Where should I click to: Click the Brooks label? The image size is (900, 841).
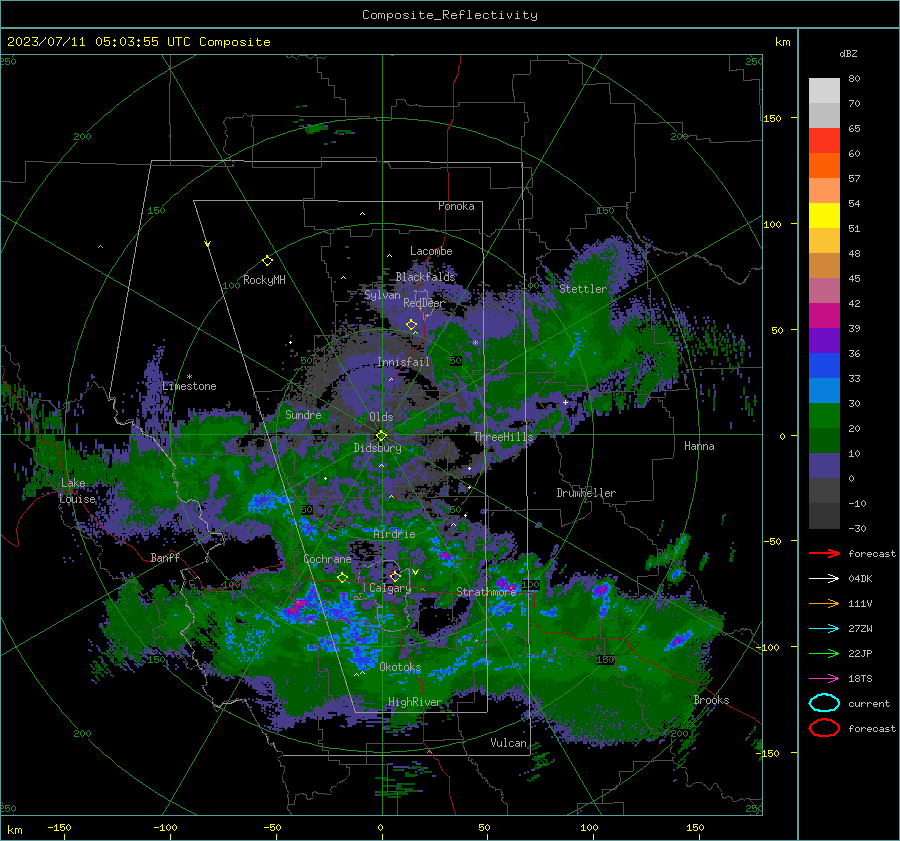pyautogui.click(x=711, y=700)
